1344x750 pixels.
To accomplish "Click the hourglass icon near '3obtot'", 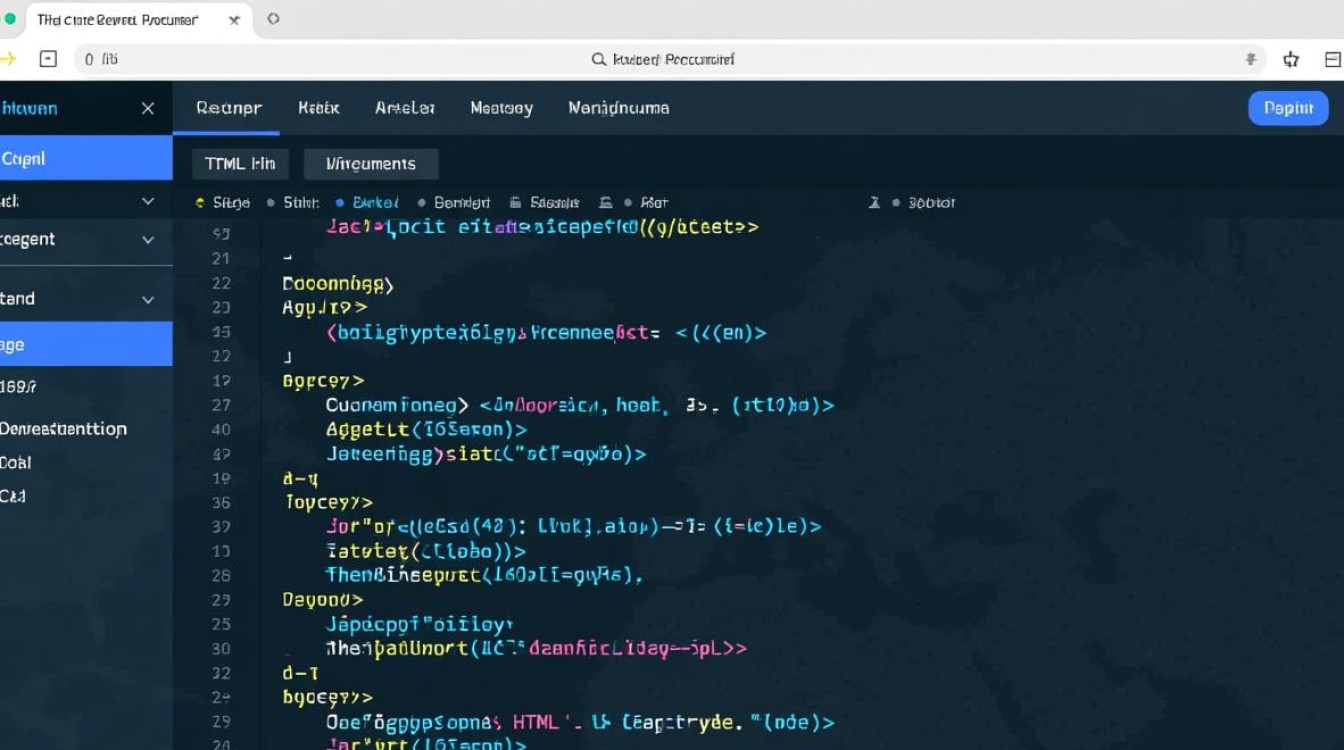I will 875,202.
